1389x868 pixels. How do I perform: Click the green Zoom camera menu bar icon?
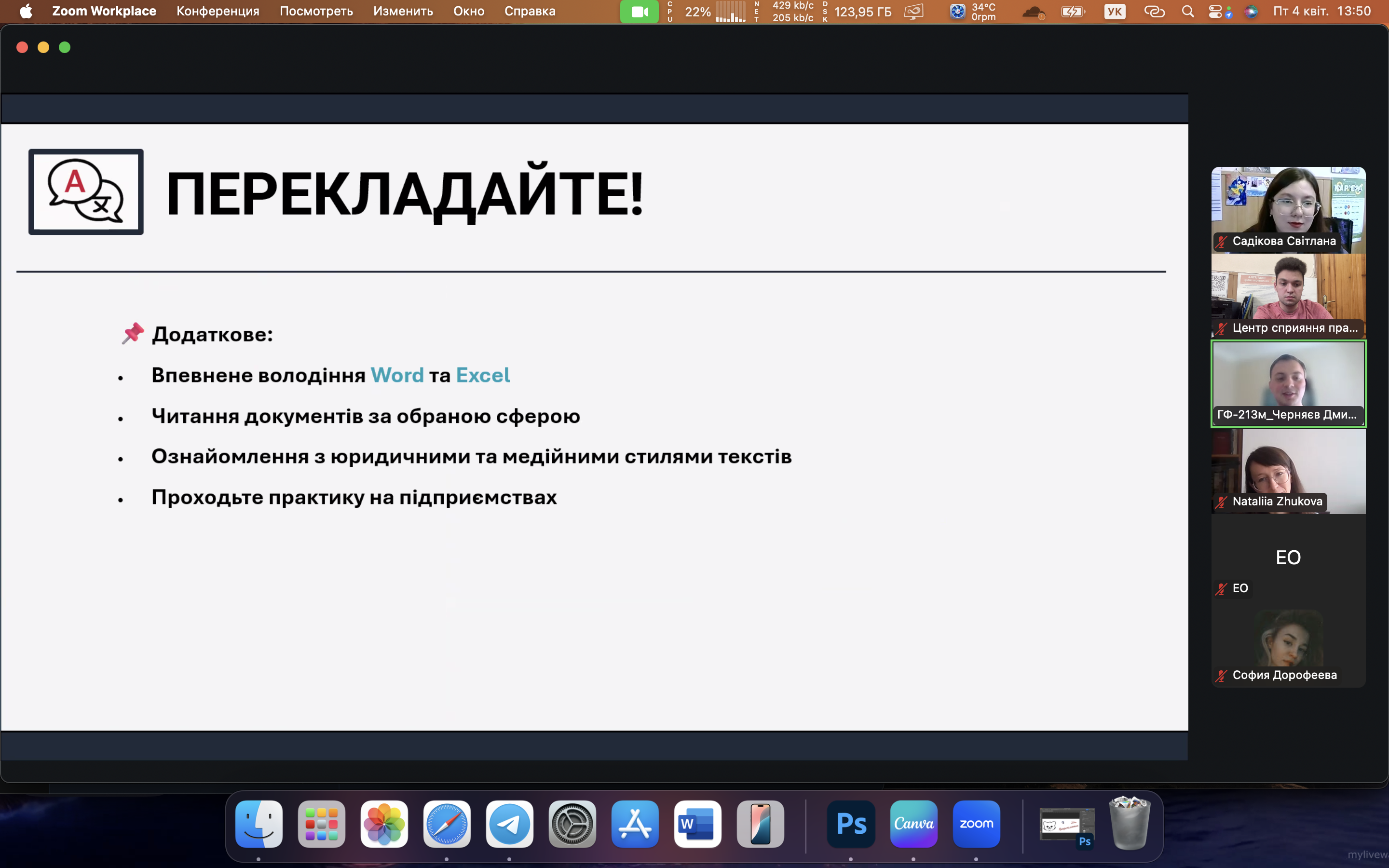coord(639,12)
